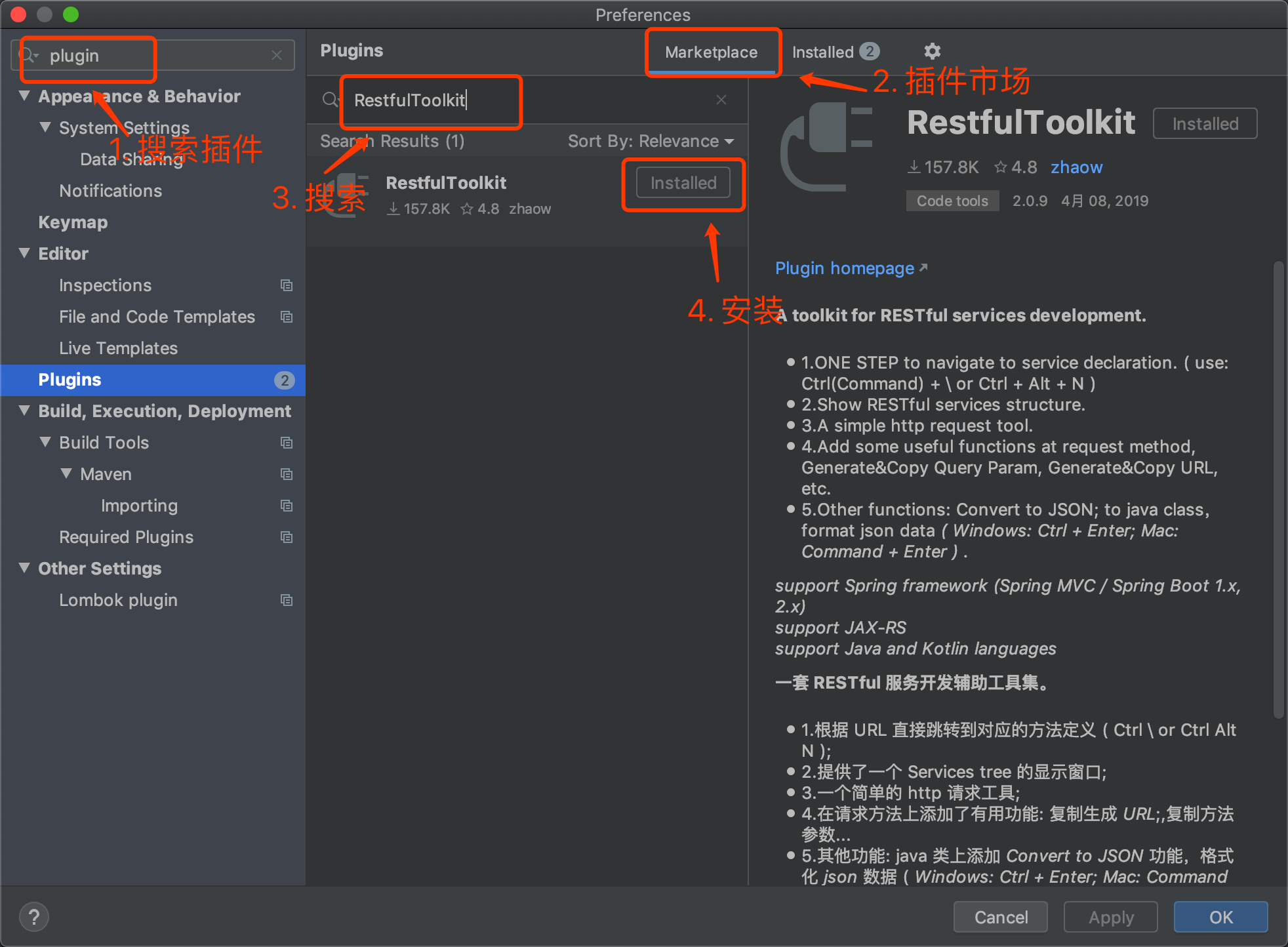This screenshot has width=1288, height=947.
Task: Click the zhaow author link
Action: (1076, 167)
